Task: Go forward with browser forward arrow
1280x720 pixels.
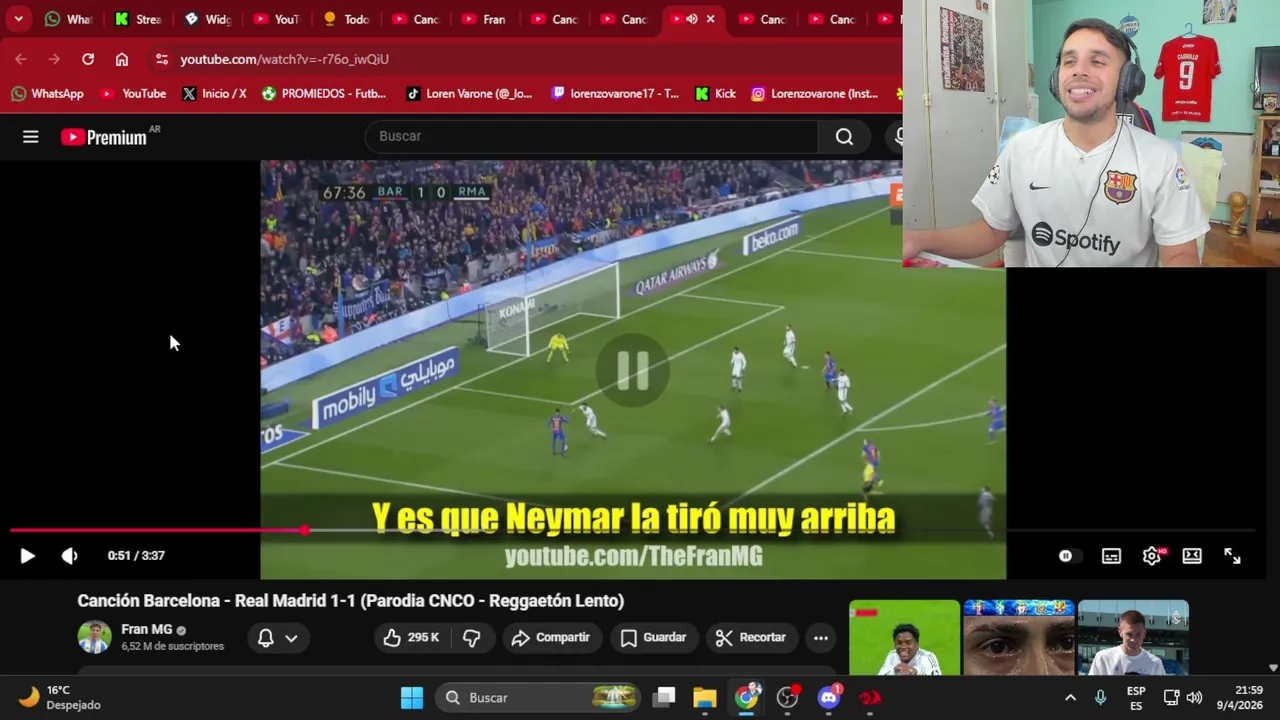Action: (54, 60)
